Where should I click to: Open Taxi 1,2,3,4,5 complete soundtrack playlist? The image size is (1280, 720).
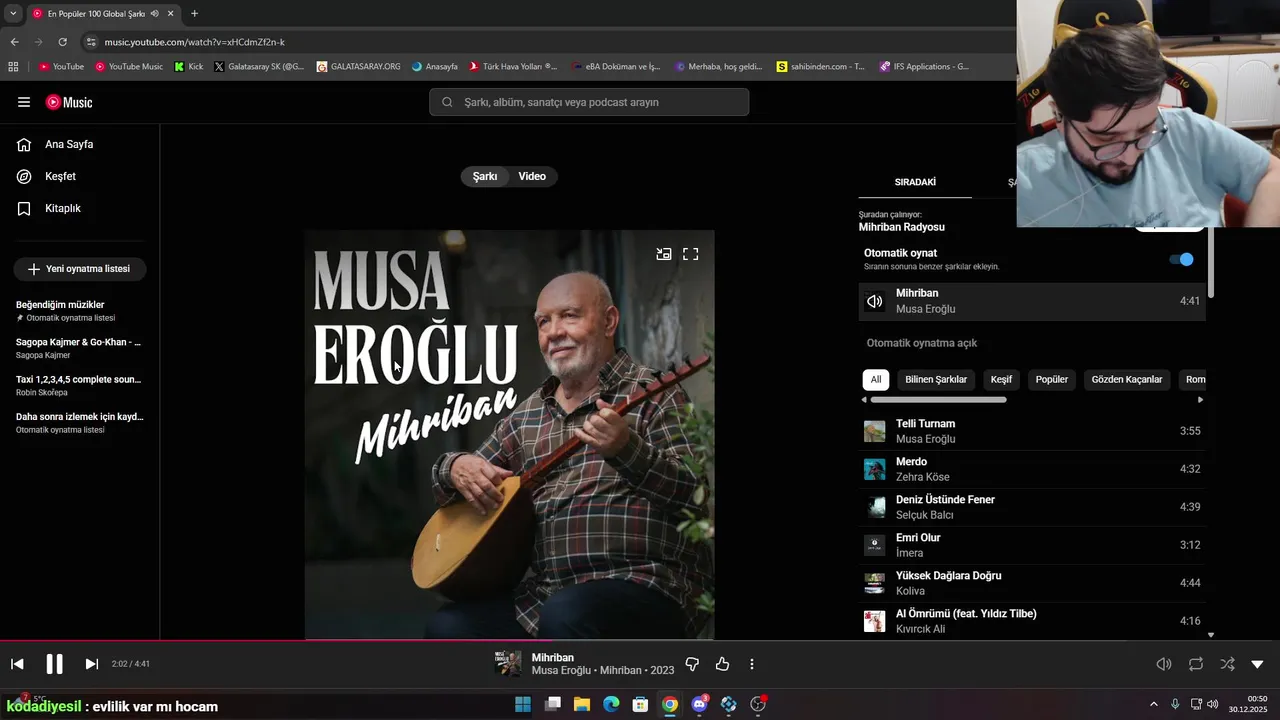coord(80,385)
